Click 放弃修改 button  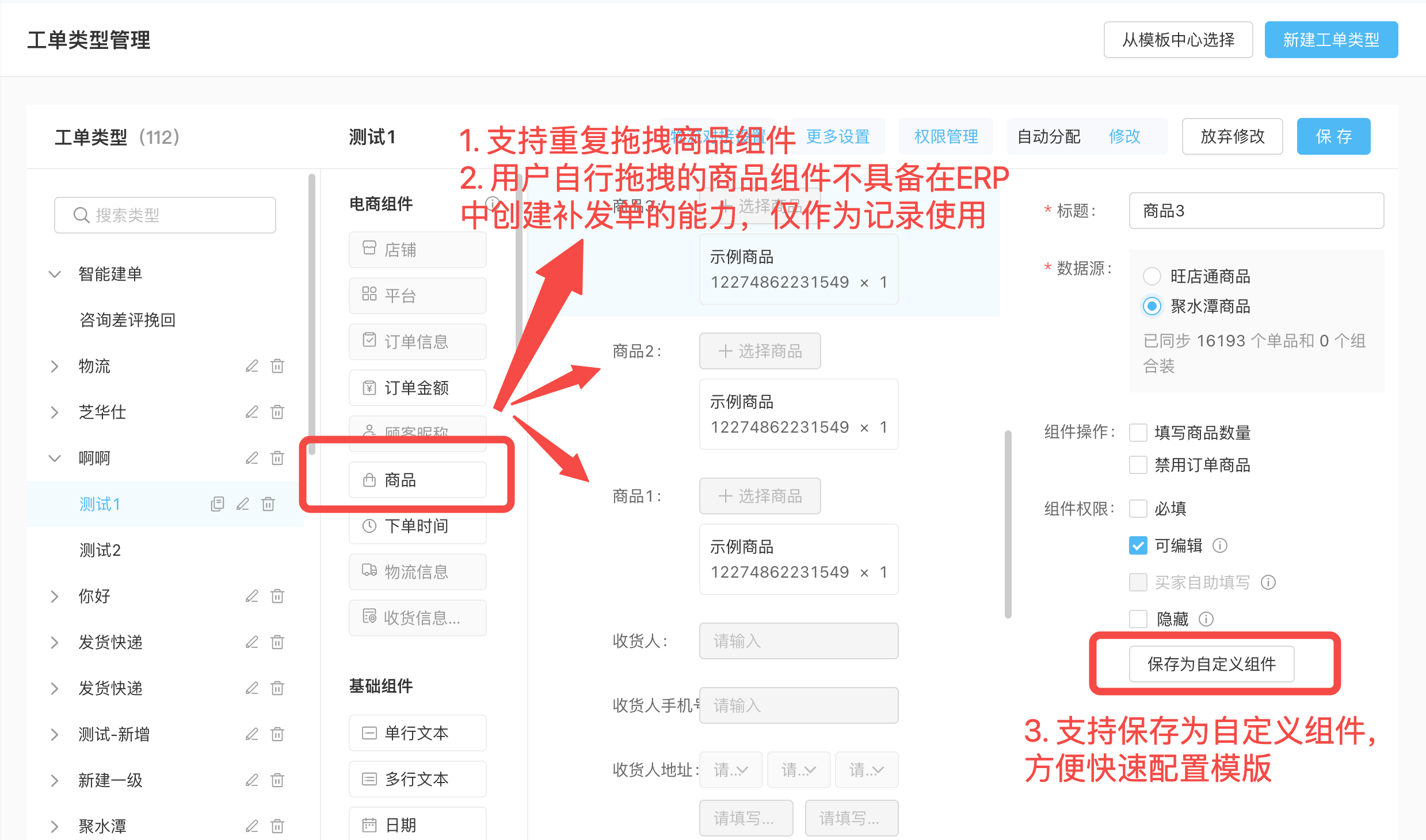point(1232,136)
